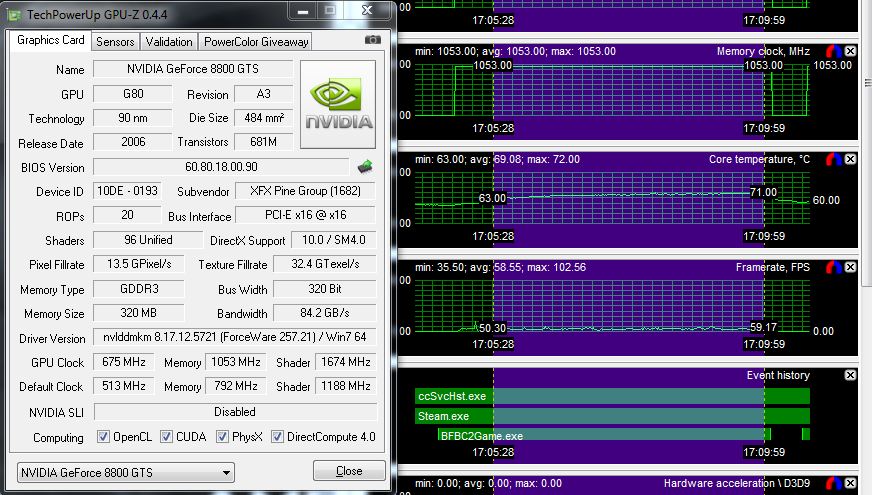This screenshot has width=872, height=495.
Task: Click Texture Fillrate 32.4 GTexel/s field
Action: pyautogui.click(x=325, y=264)
